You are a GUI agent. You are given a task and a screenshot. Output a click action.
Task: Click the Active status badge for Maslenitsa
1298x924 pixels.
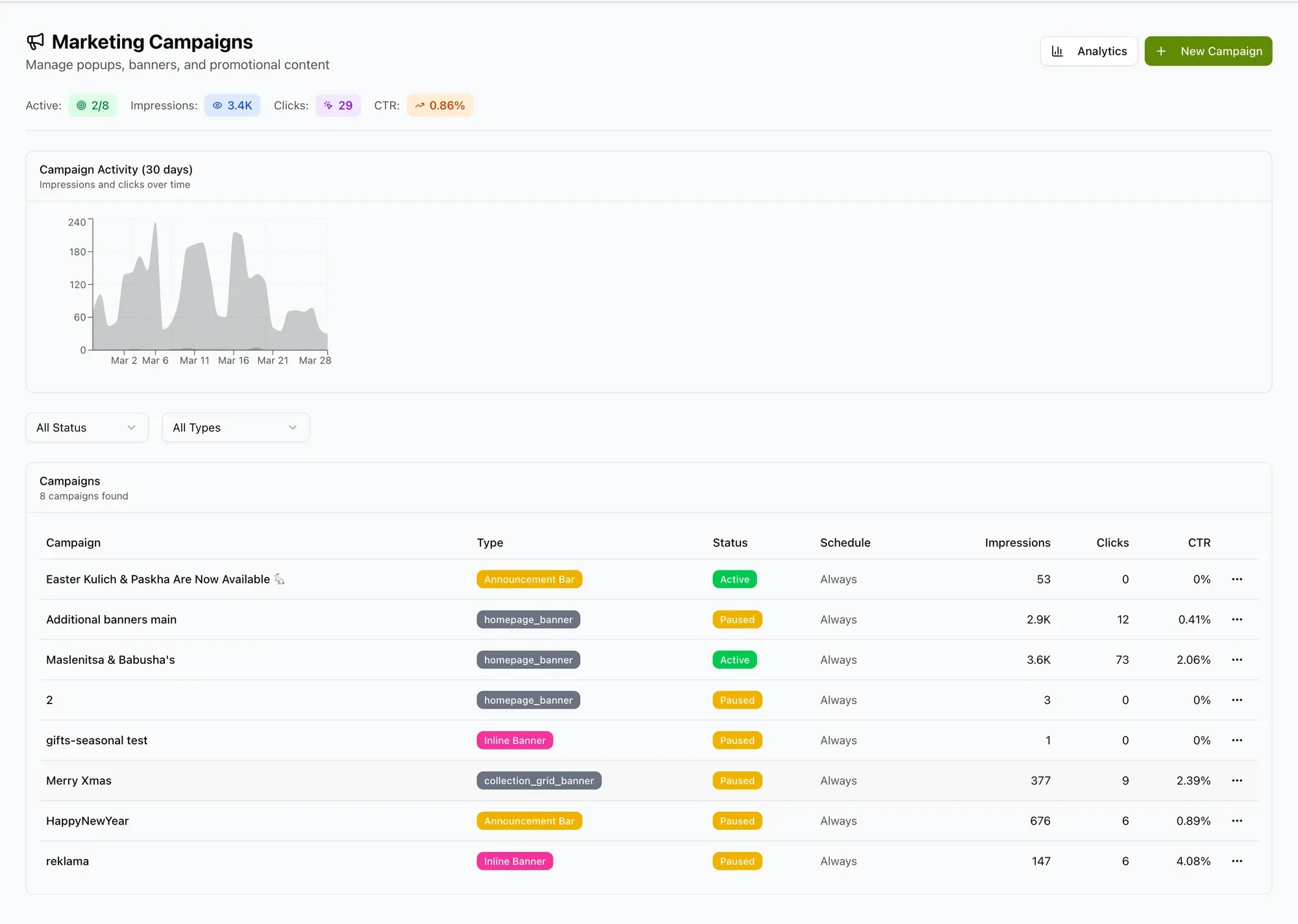(x=735, y=659)
